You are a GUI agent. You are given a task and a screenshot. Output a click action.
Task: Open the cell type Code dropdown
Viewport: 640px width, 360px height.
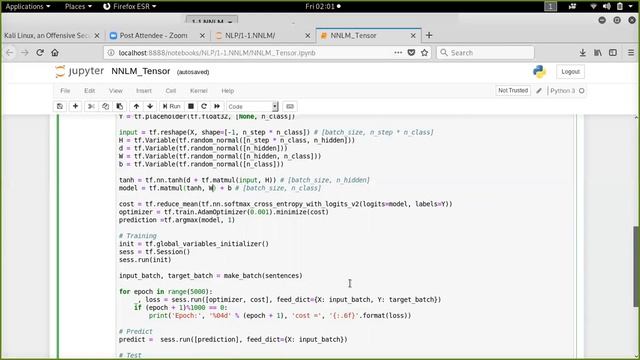(252, 107)
